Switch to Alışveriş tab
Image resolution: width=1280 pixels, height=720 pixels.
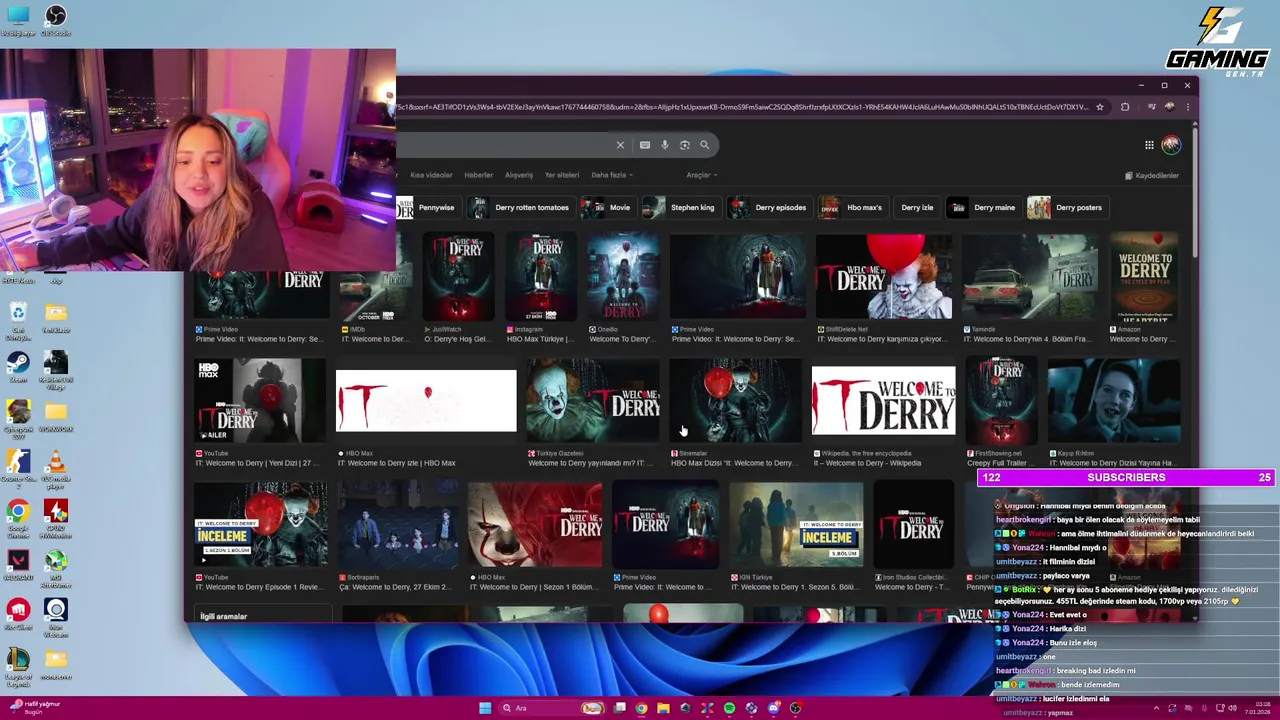pyautogui.click(x=519, y=175)
